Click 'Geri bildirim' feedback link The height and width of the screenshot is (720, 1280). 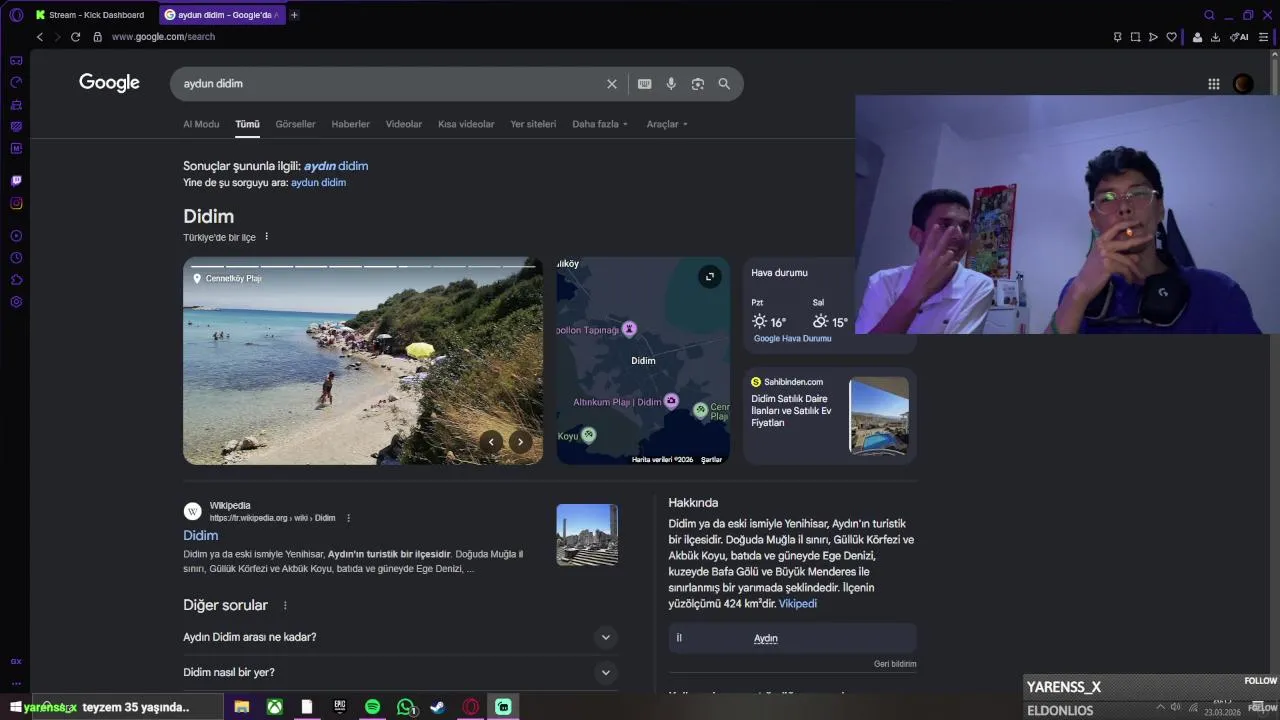point(895,664)
